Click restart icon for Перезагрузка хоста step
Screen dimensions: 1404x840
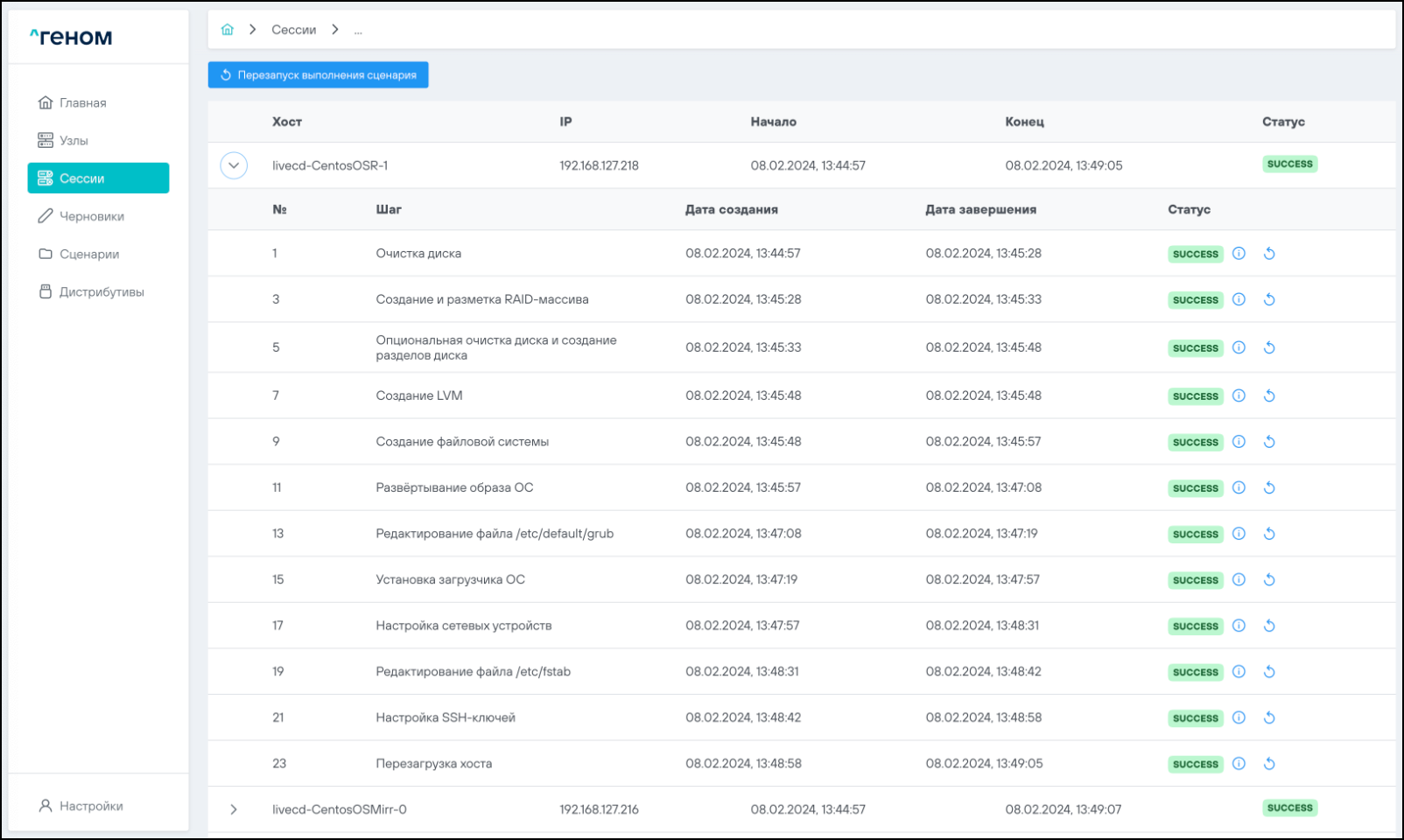coord(1269,764)
